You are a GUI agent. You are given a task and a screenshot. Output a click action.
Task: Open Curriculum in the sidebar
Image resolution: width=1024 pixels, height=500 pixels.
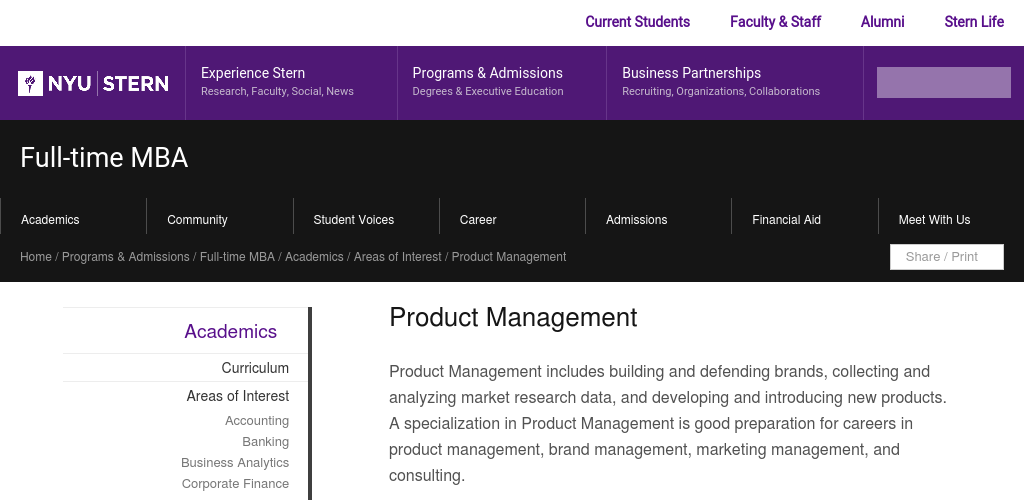(255, 368)
